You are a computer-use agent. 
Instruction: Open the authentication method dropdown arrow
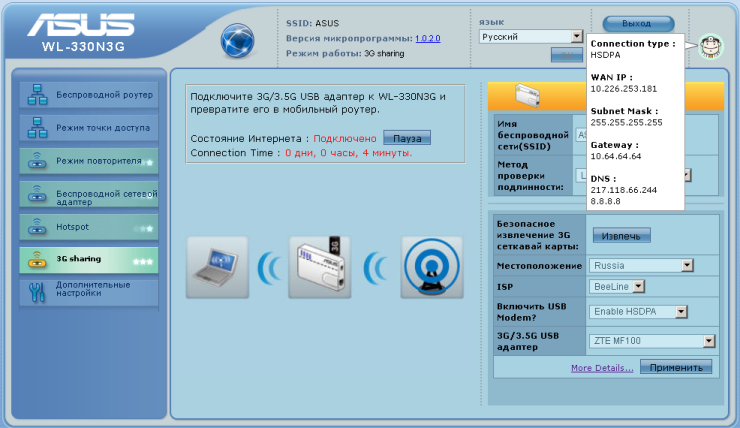point(688,176)
